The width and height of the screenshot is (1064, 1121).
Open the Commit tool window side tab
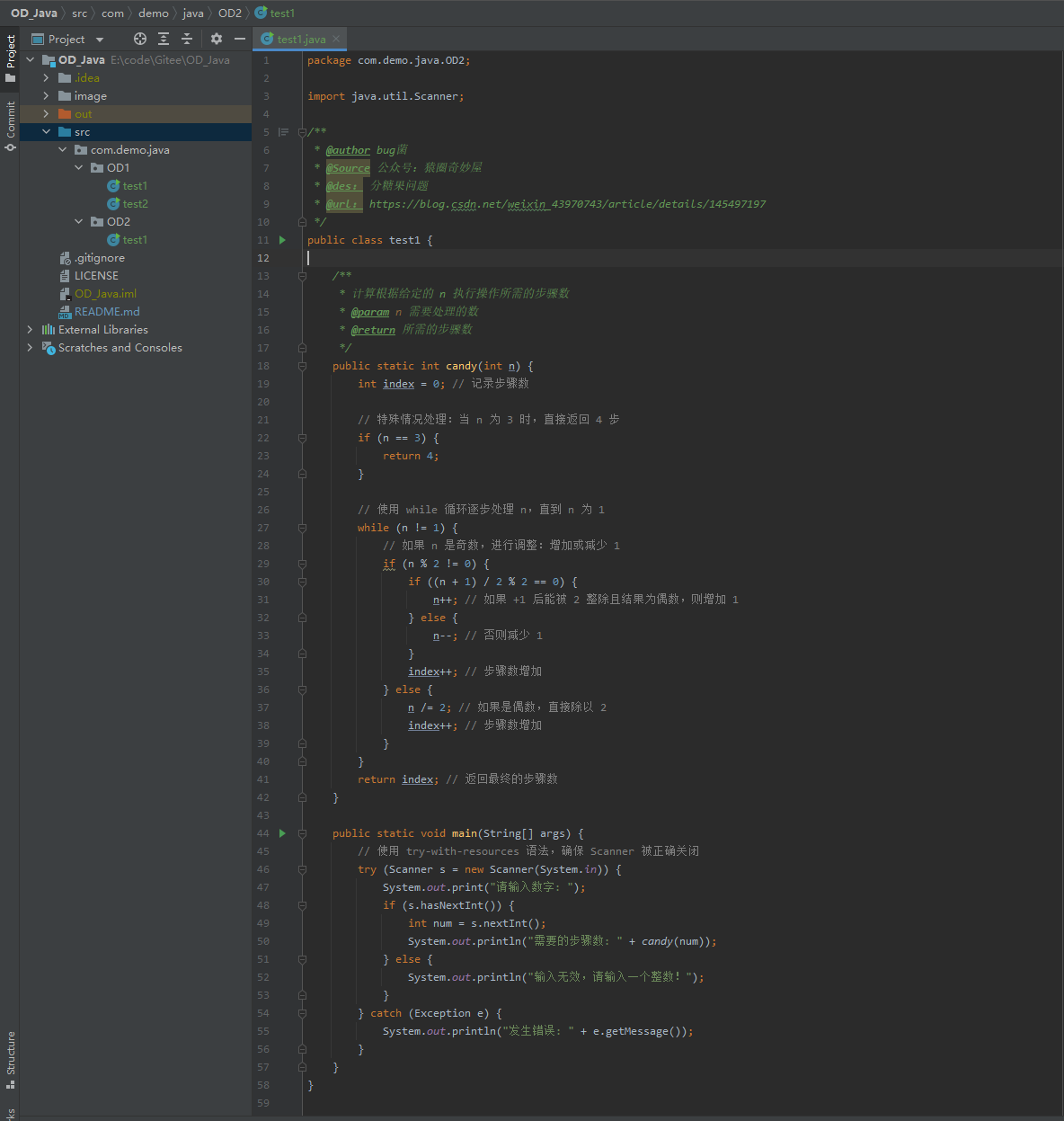pos(10,125)
